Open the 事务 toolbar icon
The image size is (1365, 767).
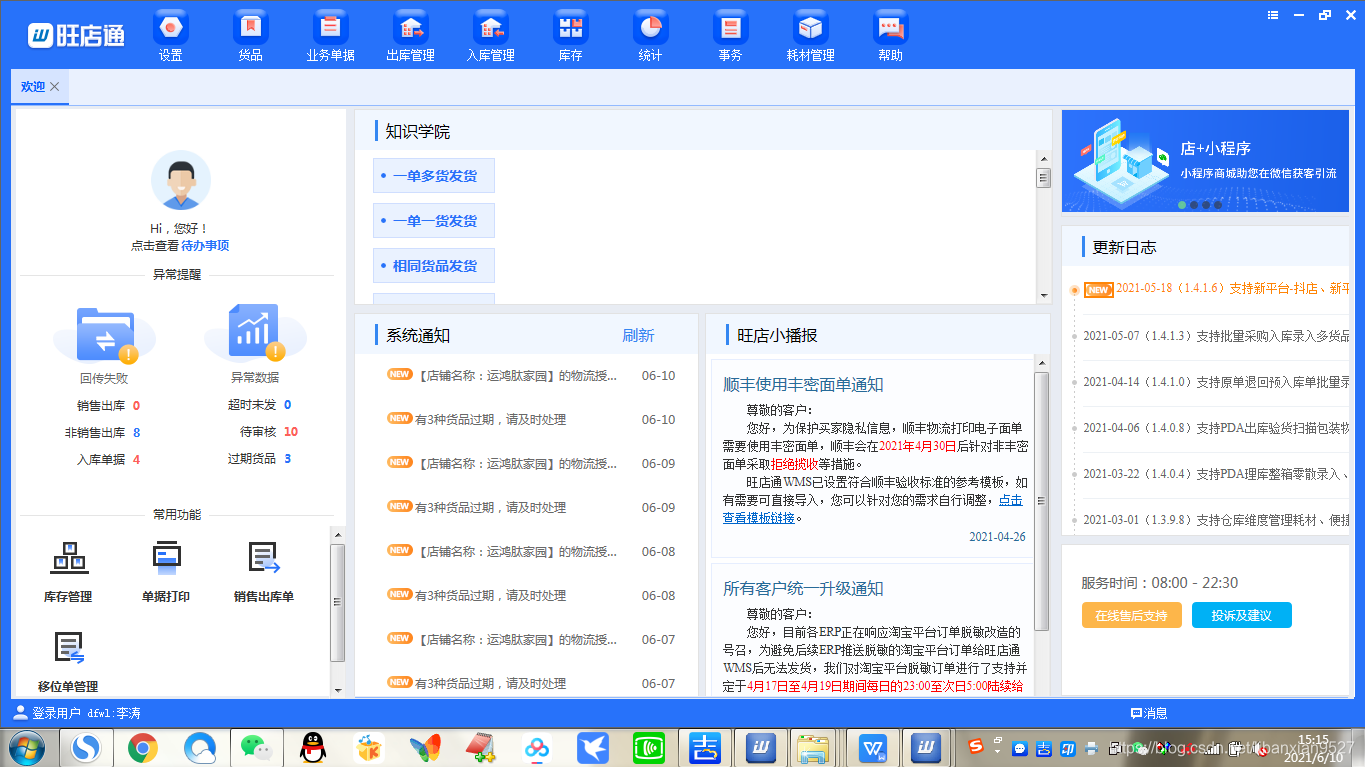(731, 27)
